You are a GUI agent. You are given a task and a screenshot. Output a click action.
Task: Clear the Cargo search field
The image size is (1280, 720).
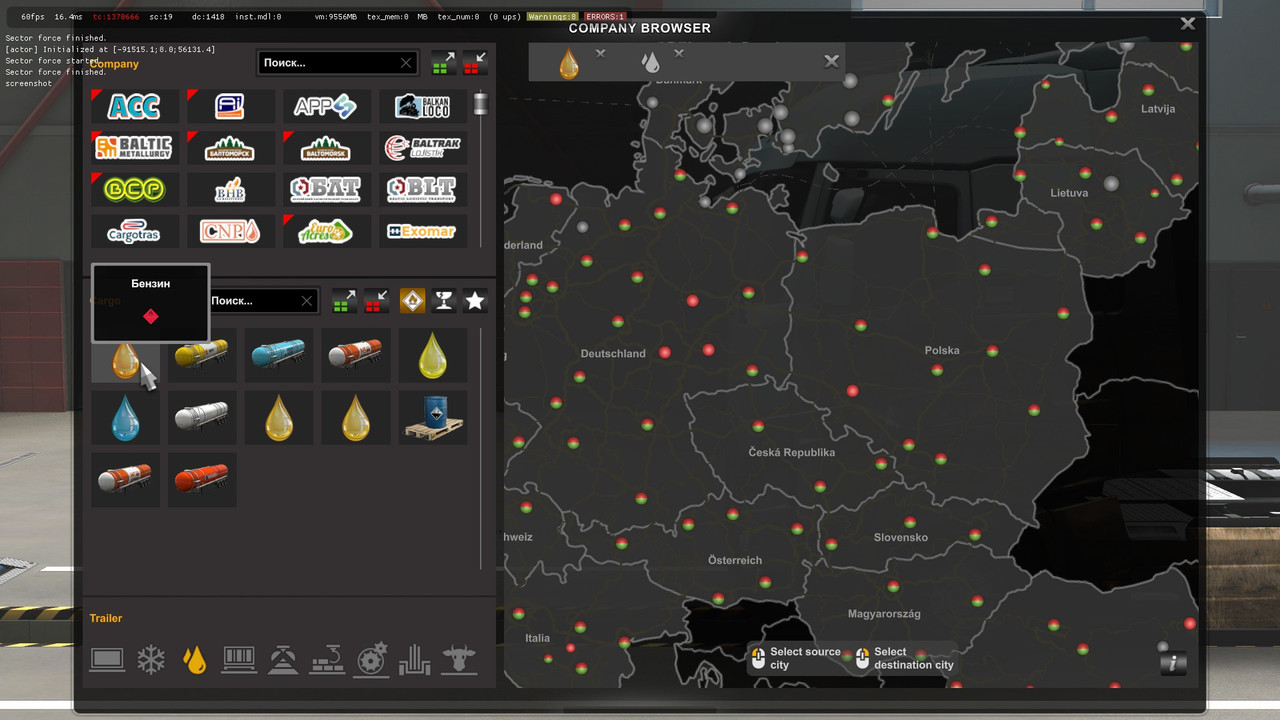[x=306, y=300]
